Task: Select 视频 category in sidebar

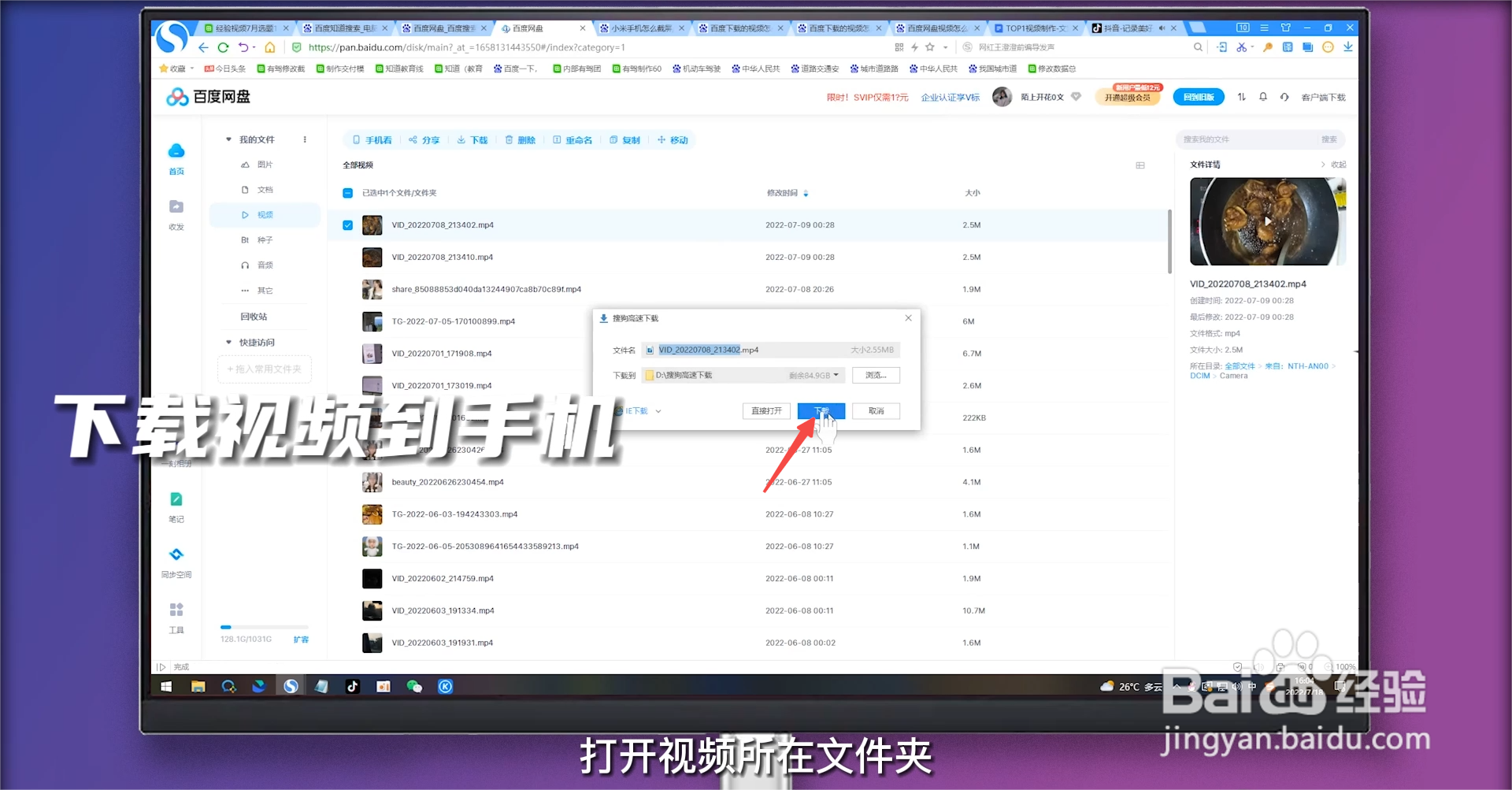Action: 265,215
